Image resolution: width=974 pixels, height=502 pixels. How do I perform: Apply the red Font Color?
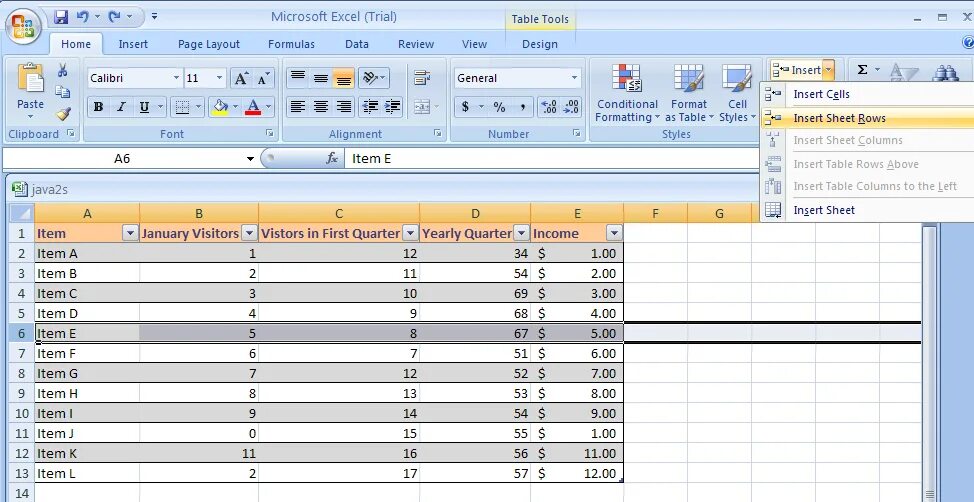253,107
